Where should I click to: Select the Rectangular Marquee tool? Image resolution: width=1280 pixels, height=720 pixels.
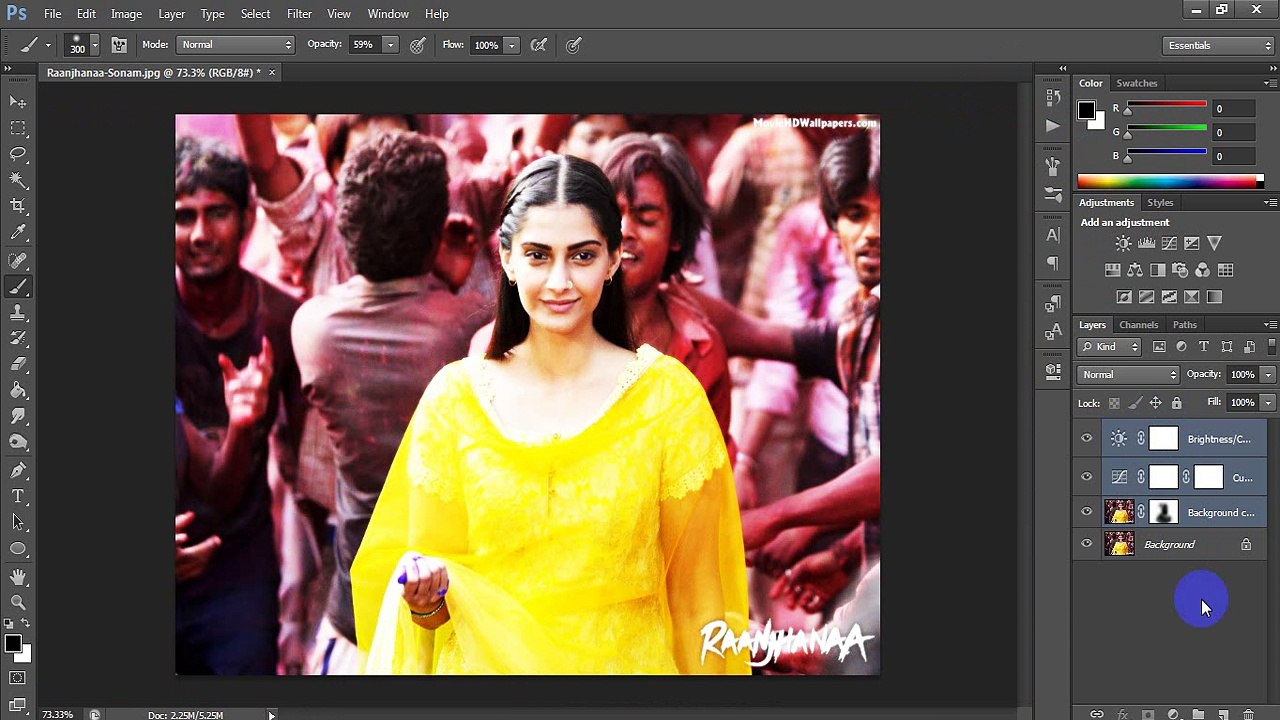18,128
